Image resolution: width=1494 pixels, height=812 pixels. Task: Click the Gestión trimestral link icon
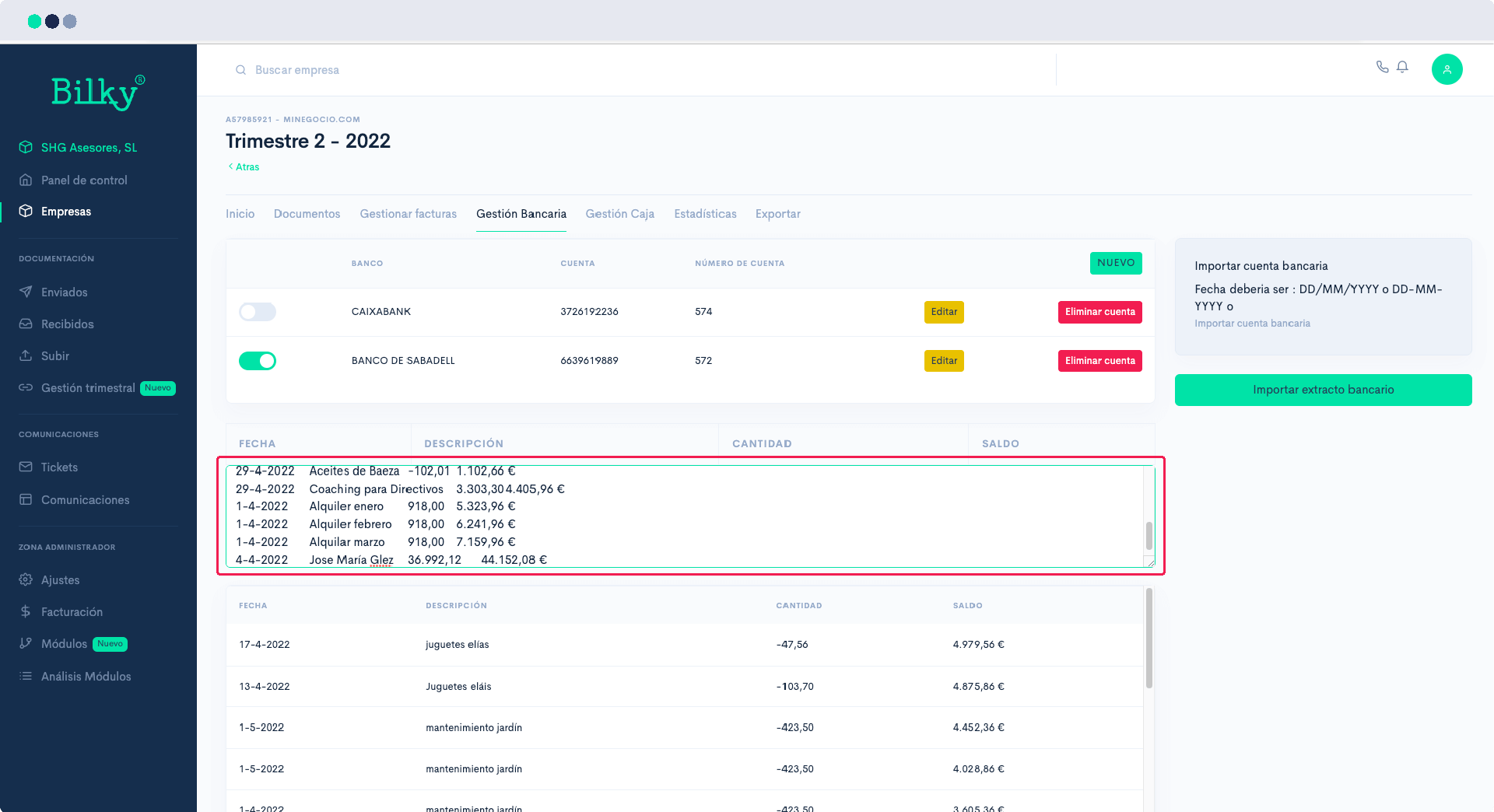[26, 388]
